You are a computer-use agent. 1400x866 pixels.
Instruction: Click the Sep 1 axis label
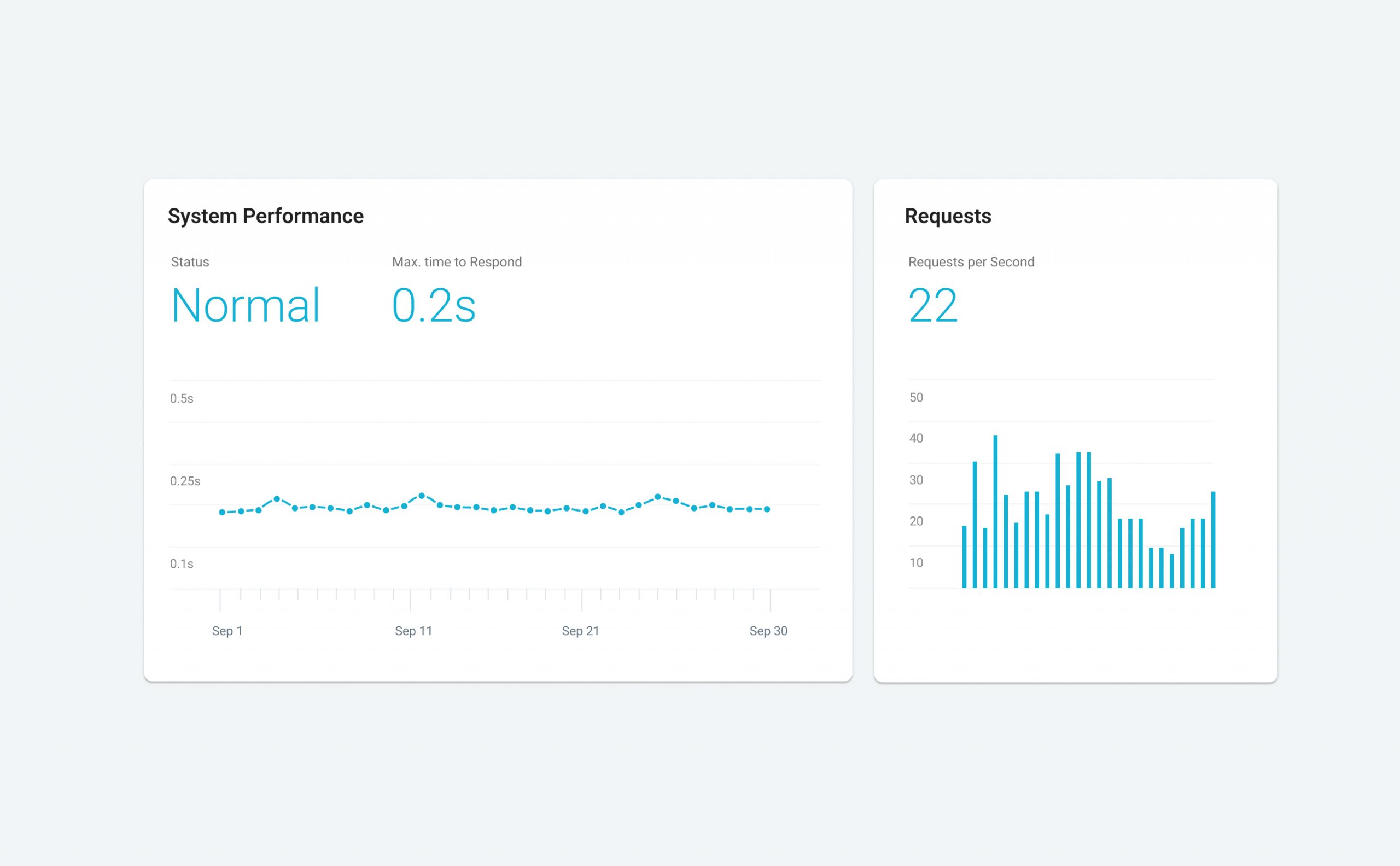click(x=227, y=631)
